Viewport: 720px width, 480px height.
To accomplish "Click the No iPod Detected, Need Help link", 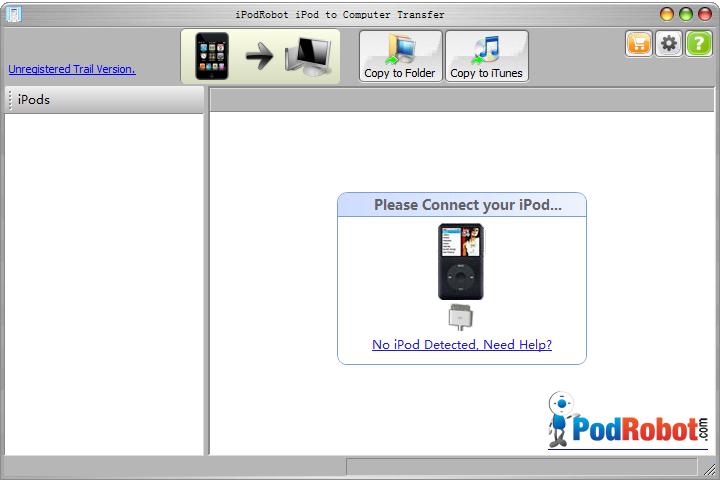I will pyautogui.click(x=462, y=345).
